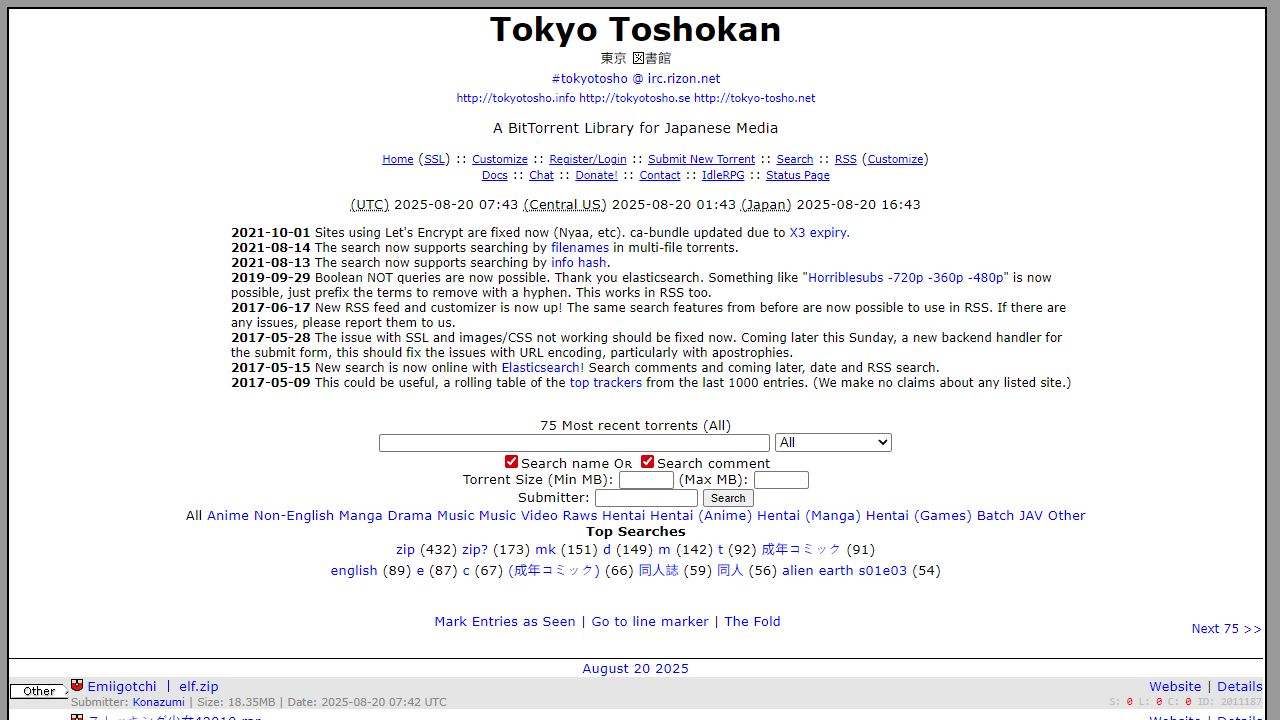Open the IdleRPG link

coord(723,175)
